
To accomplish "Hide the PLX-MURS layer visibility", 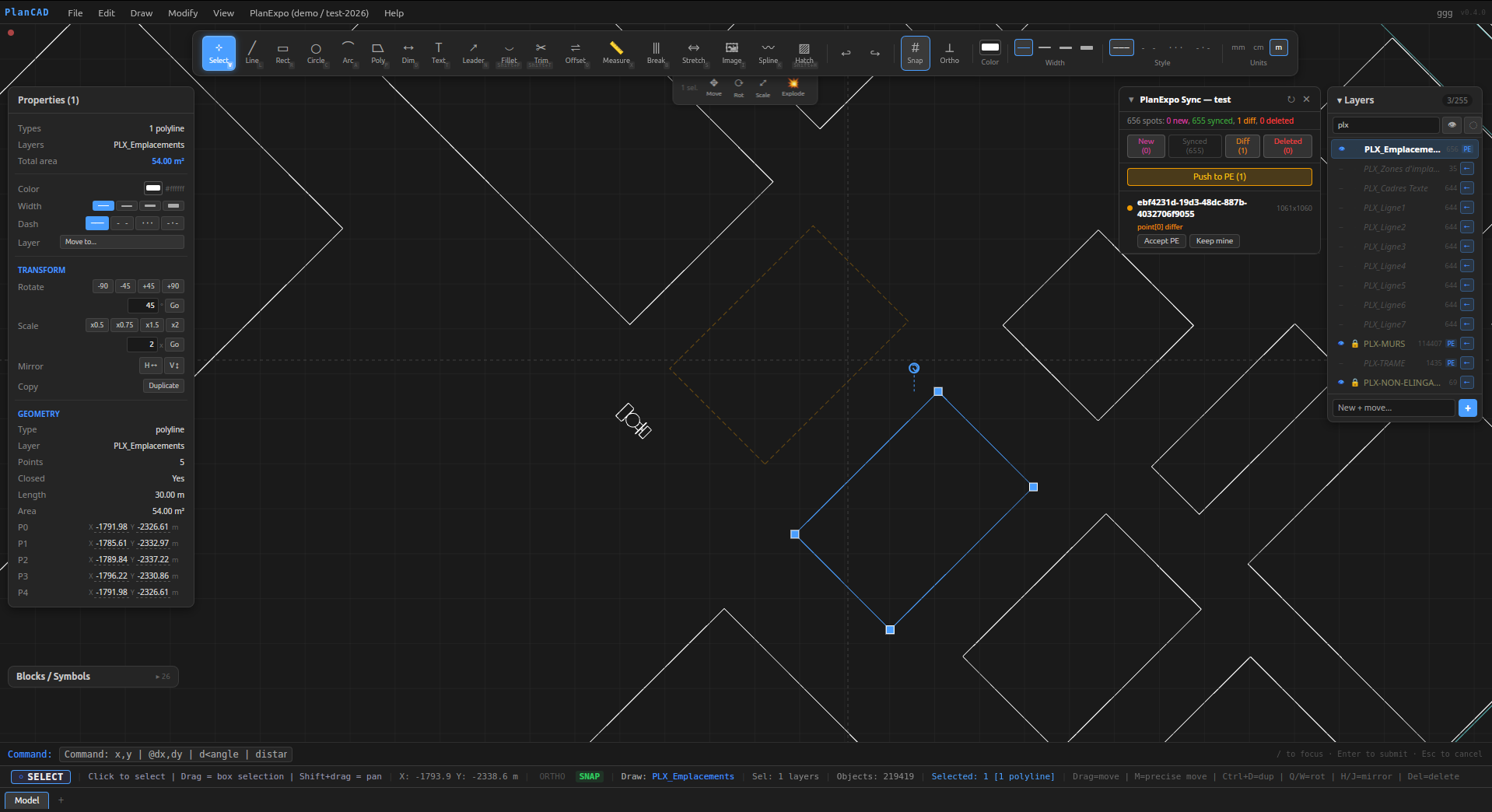I will point(1341,344).
